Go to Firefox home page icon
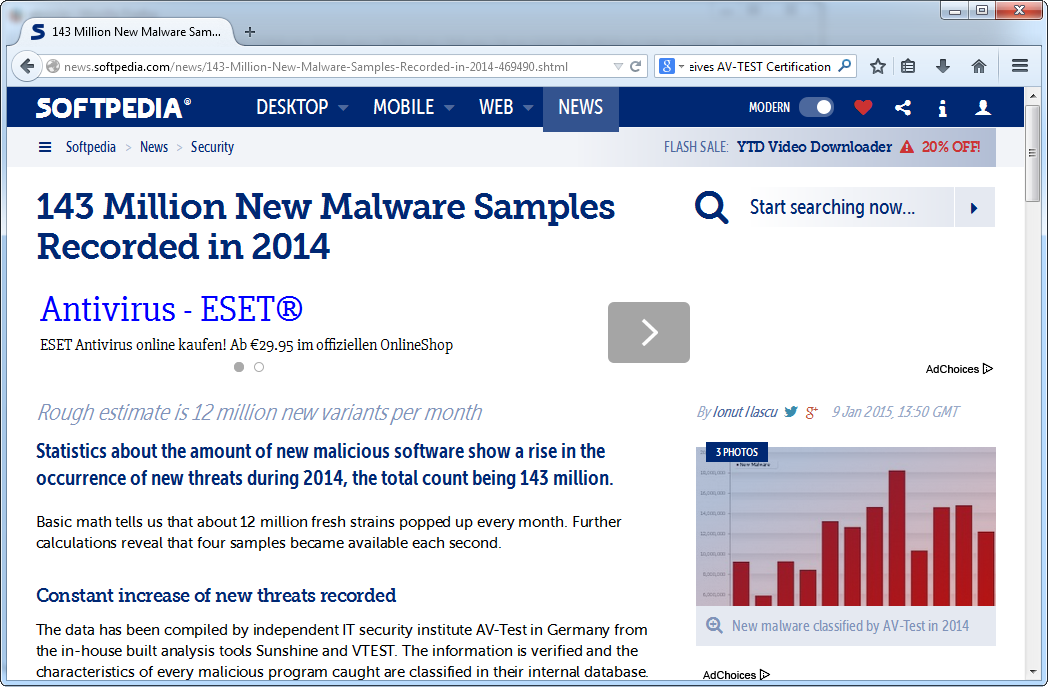Viewport: 1048px width, 687px height. [979, 66]
